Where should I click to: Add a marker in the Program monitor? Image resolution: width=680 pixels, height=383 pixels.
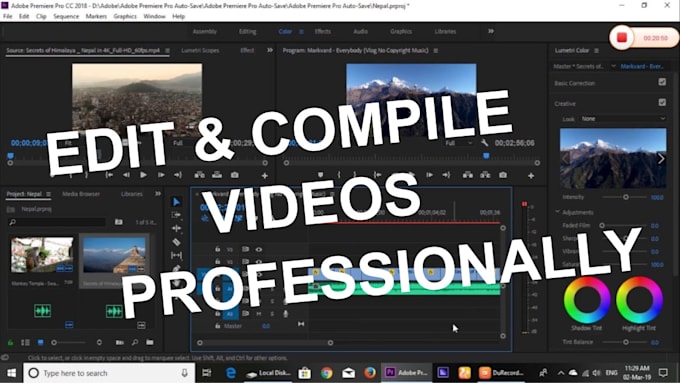point(320,175)
